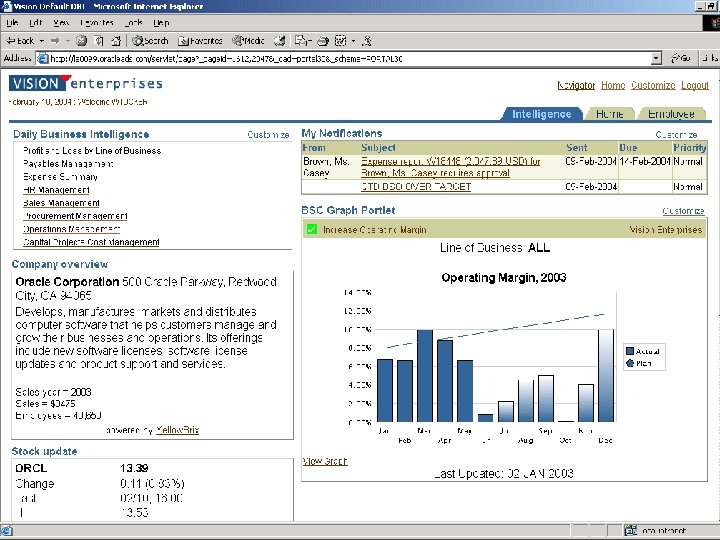
Task: Expand the Address bar dropdown arrow
Action: [657, 58]
